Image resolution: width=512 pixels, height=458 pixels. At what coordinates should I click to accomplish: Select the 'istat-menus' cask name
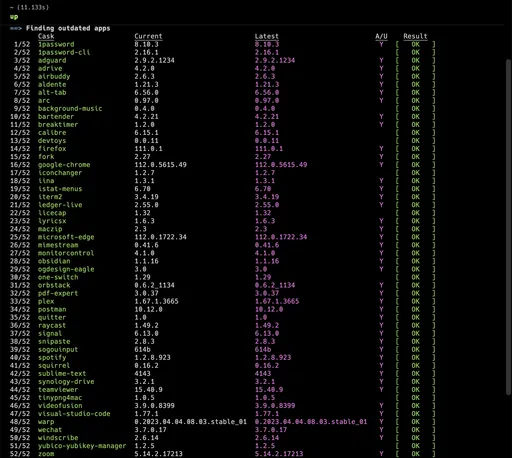60,189
